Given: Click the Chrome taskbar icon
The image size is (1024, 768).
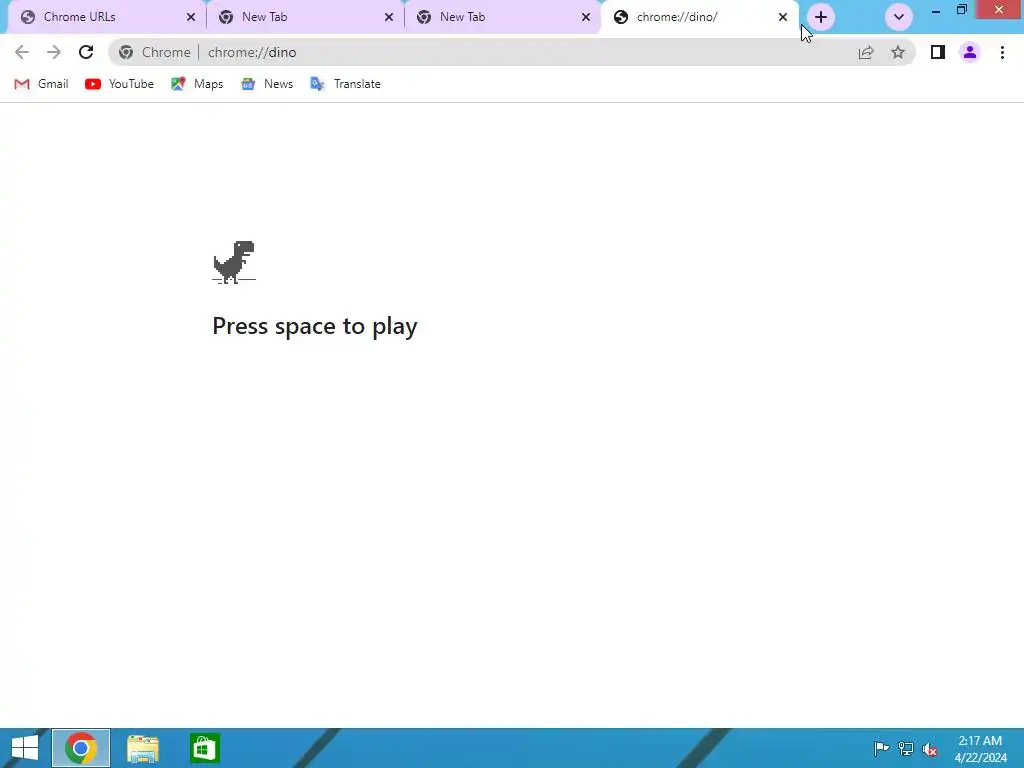Looking at the screenshot, I should pos(81,748).
